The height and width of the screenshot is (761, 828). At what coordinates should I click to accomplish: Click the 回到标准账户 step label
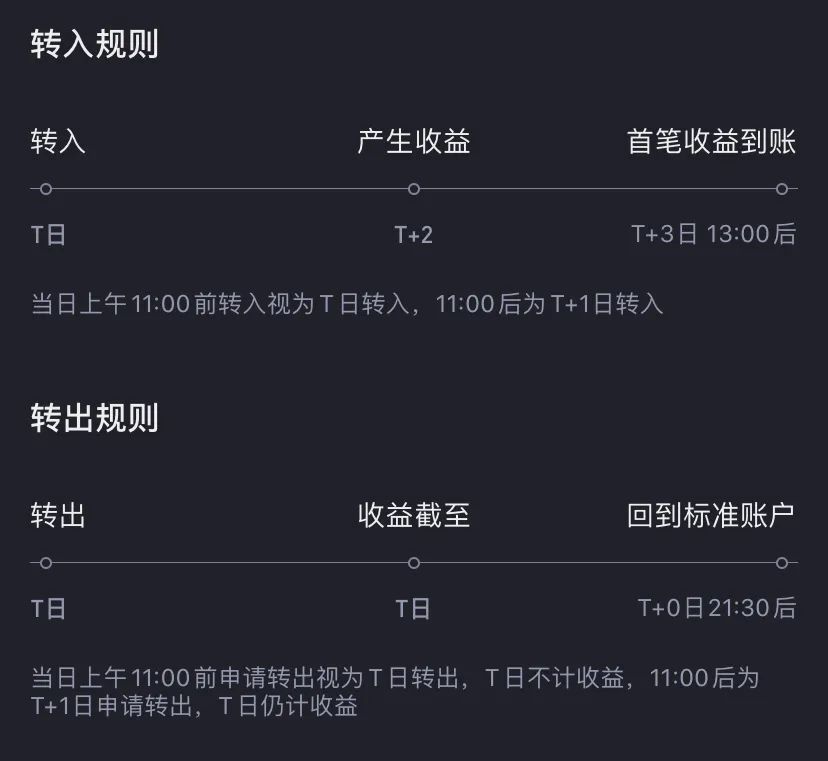tap(711, 515)
